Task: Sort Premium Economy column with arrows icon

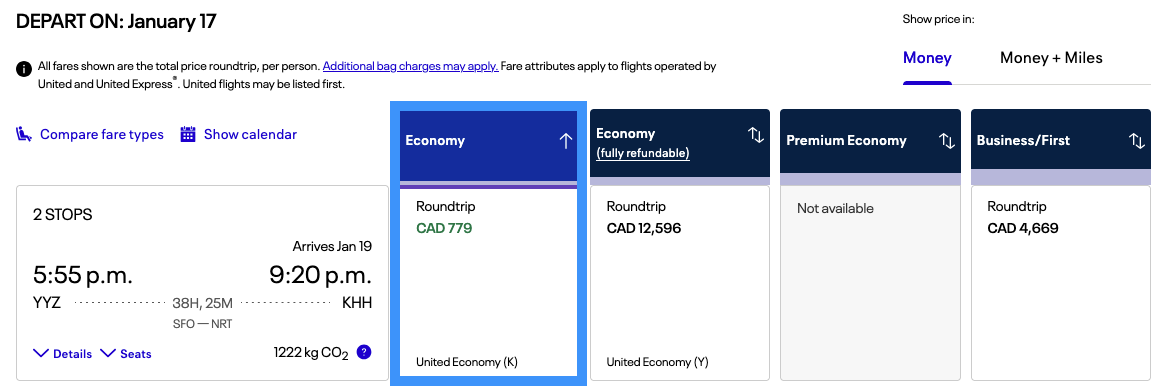Action: 947,141
